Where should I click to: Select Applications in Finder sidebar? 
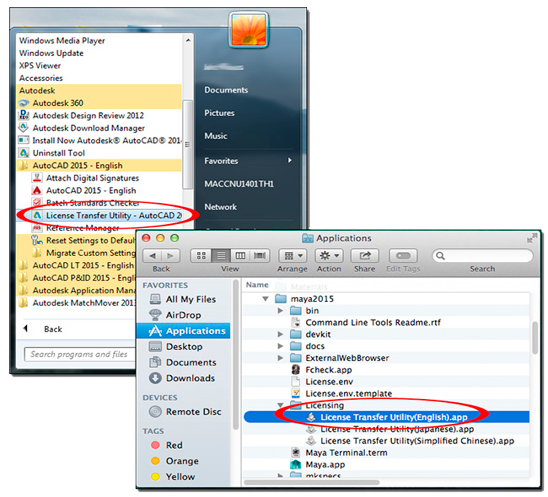pos(183,331)
